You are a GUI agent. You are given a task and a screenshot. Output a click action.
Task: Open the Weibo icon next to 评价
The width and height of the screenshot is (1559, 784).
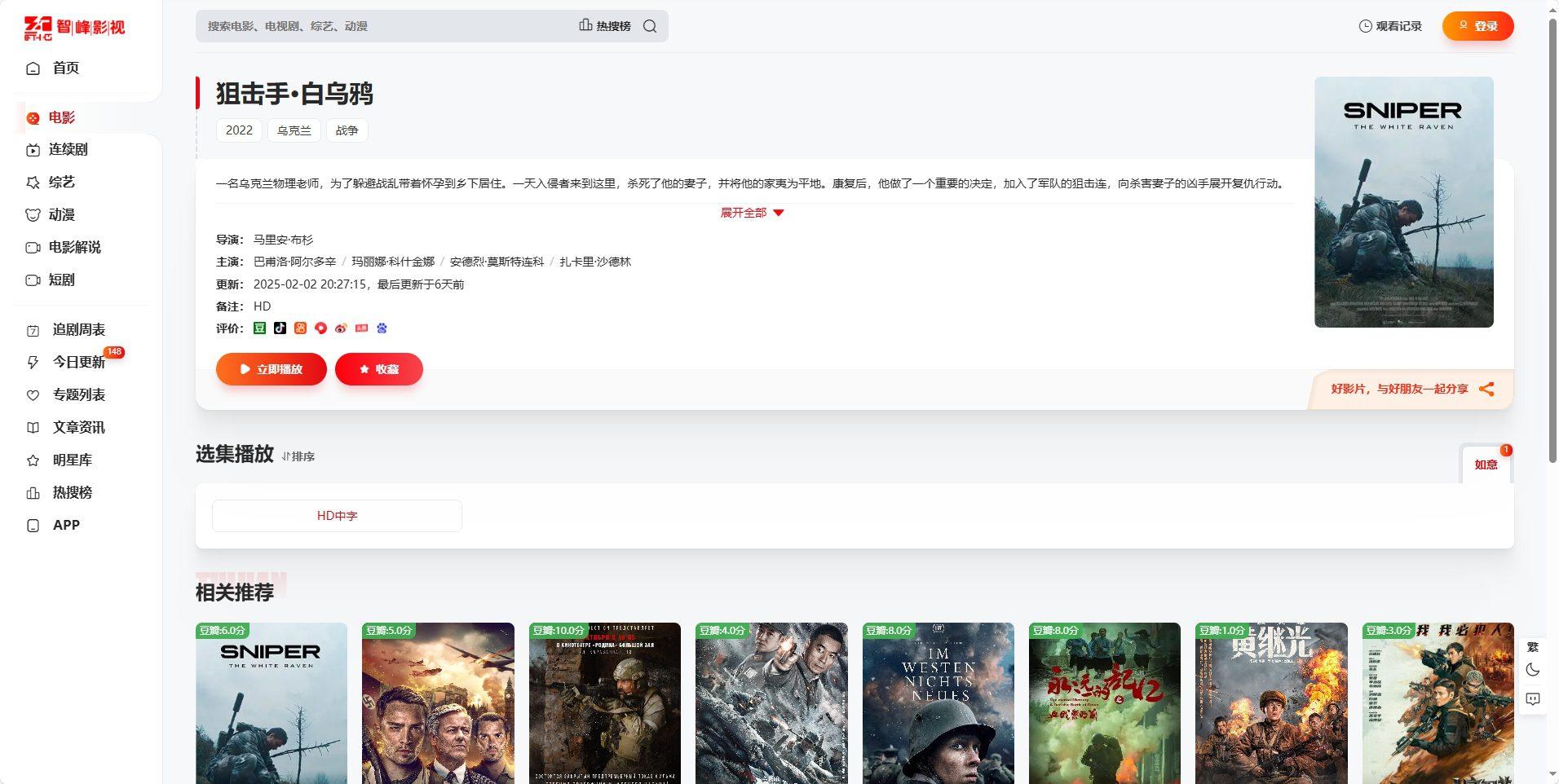(x=342, y=328)
